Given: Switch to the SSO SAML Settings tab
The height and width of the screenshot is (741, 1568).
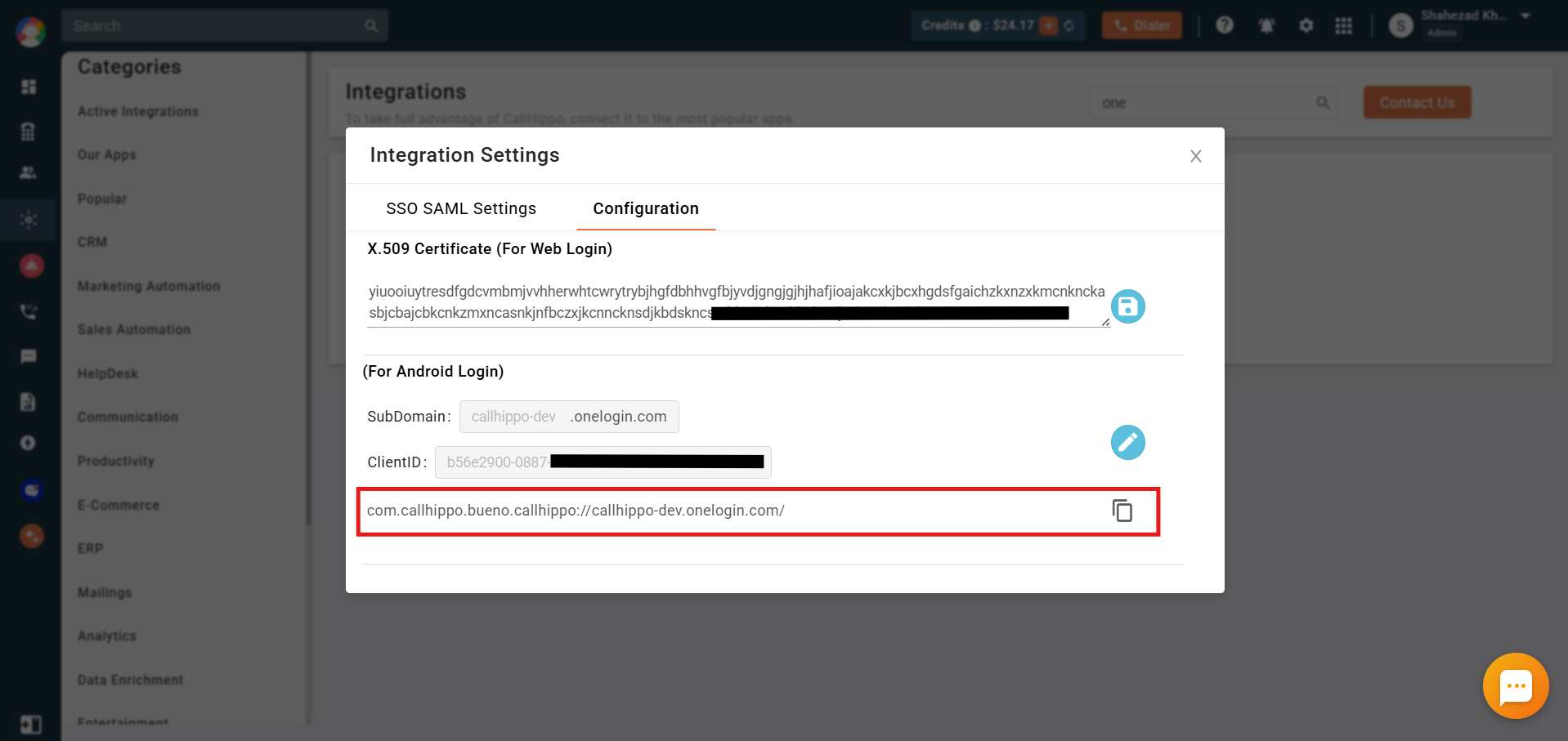Looking at the screenshot, I should coord(461,208).
